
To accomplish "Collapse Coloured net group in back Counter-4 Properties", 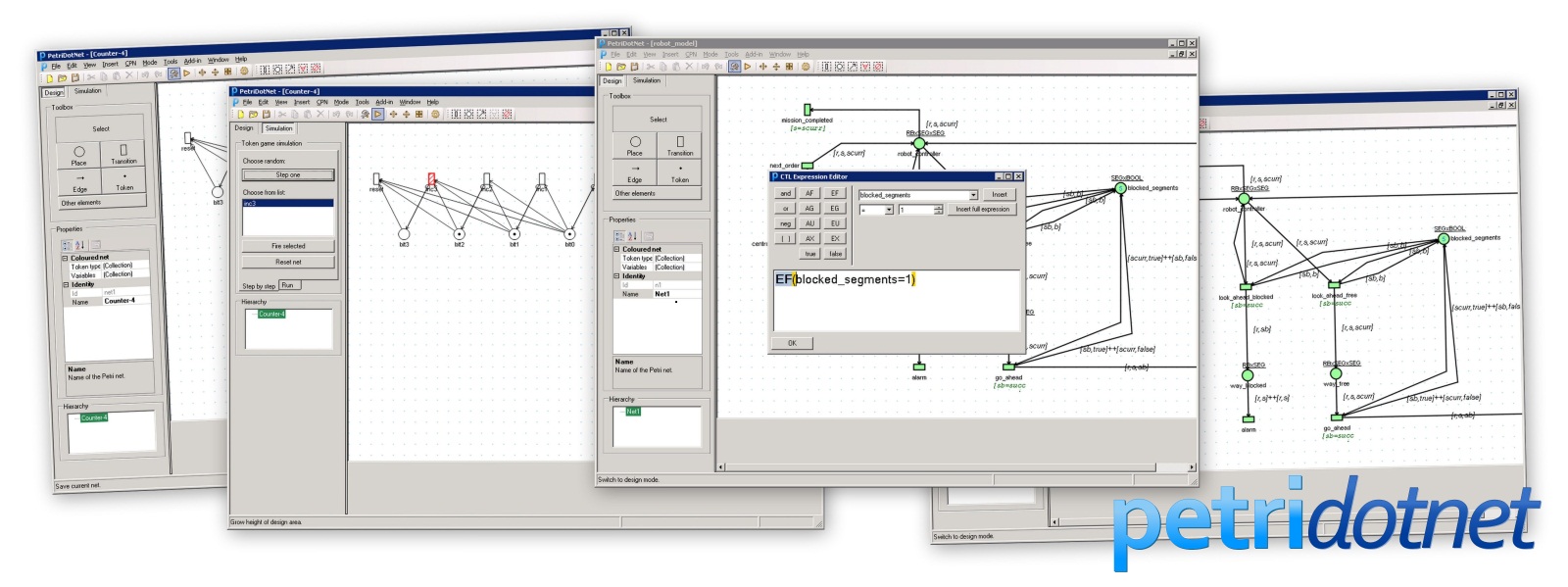I will [x=66, y=259].
